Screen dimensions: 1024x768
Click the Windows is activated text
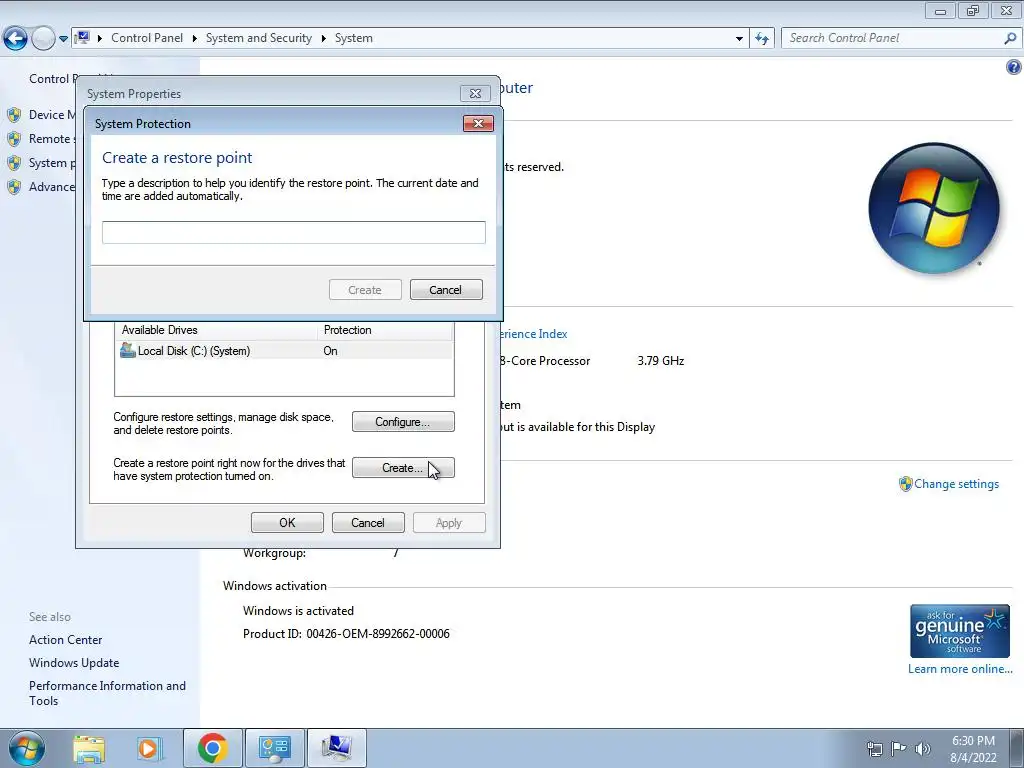pos(298,611)
